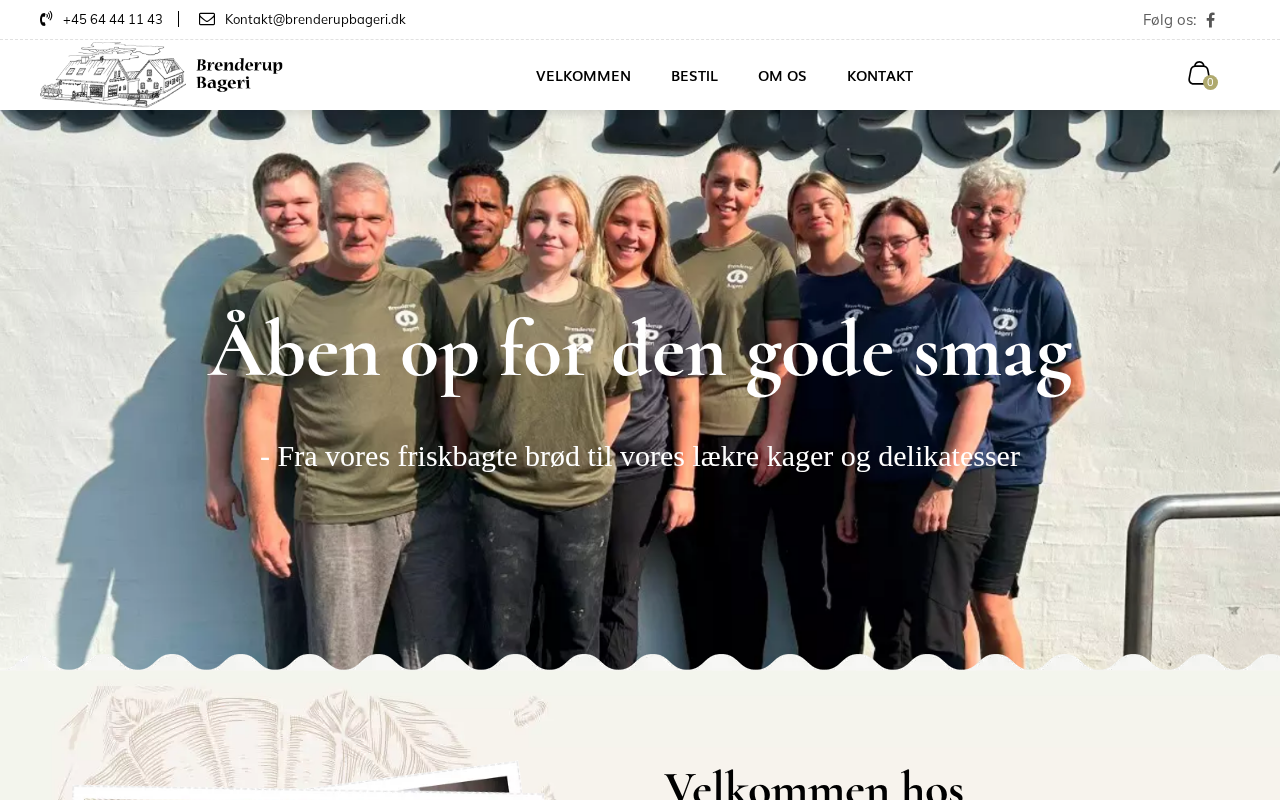Call the number +45 64 44 11 43
The width and height of the screenshot is (1280, 800).
[113, 19]
